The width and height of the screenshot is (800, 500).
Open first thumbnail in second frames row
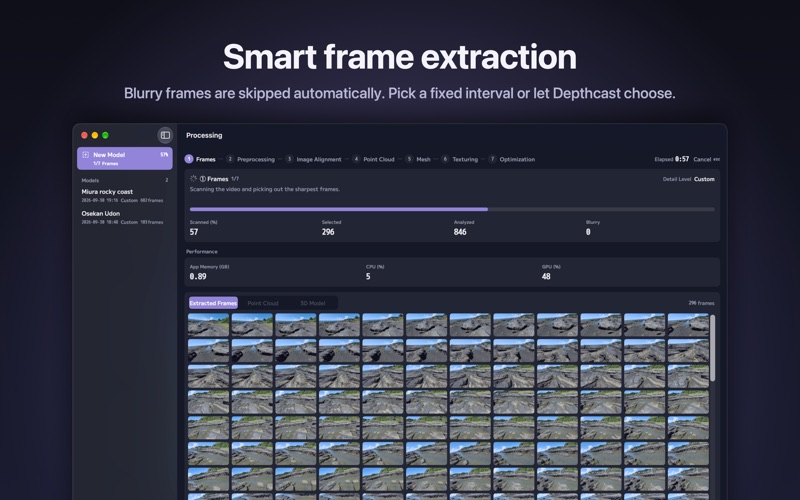point(208,351)
